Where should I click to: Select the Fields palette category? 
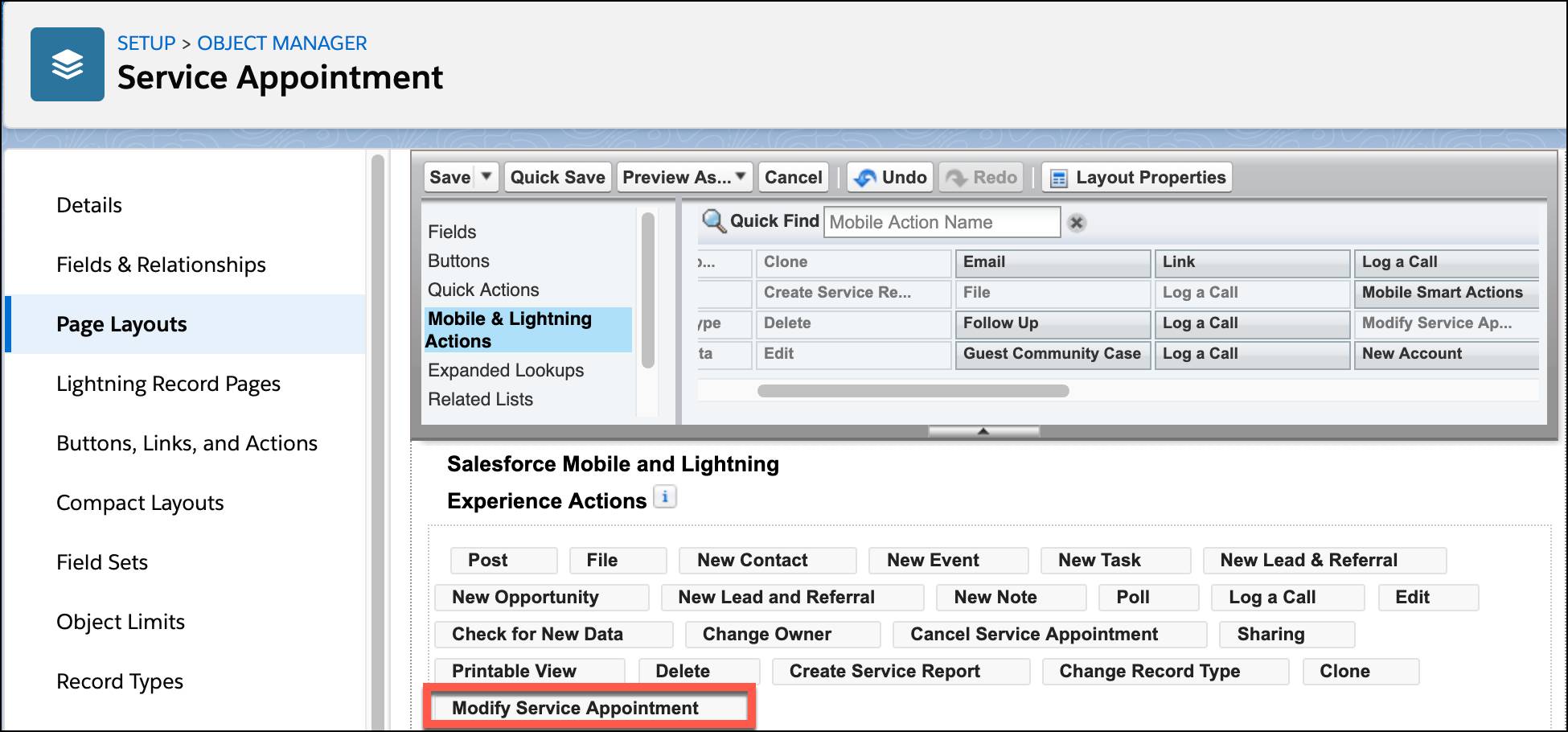coord(452,232)
